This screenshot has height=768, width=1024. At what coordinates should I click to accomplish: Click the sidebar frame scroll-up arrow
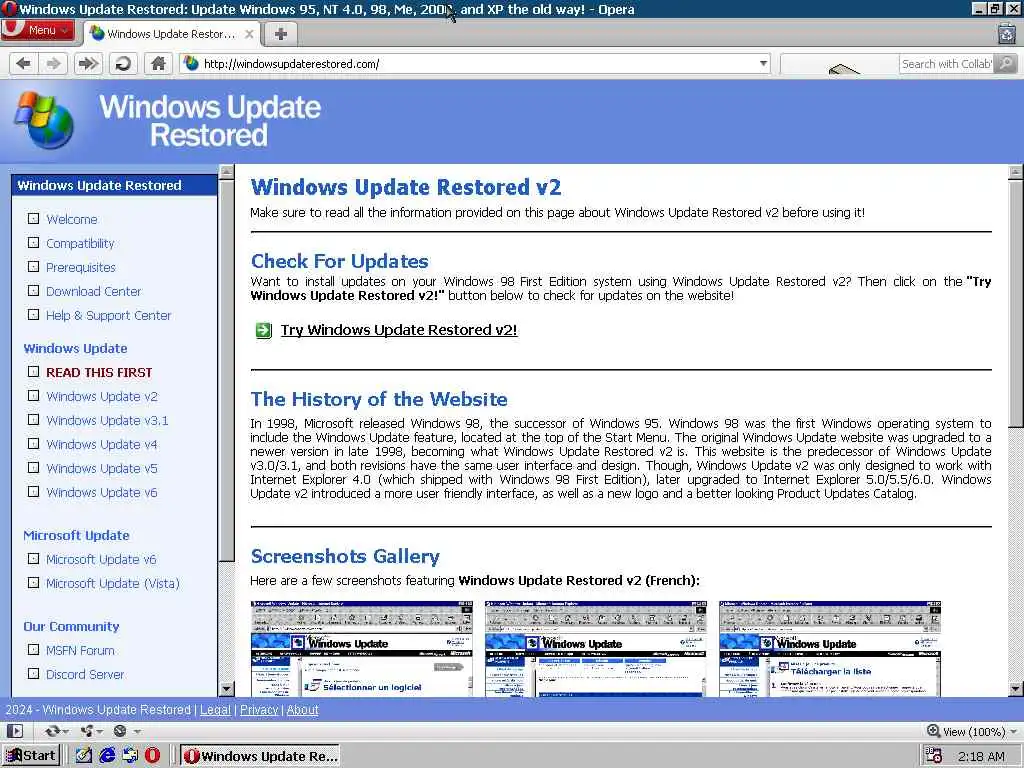tap(227, 173)
